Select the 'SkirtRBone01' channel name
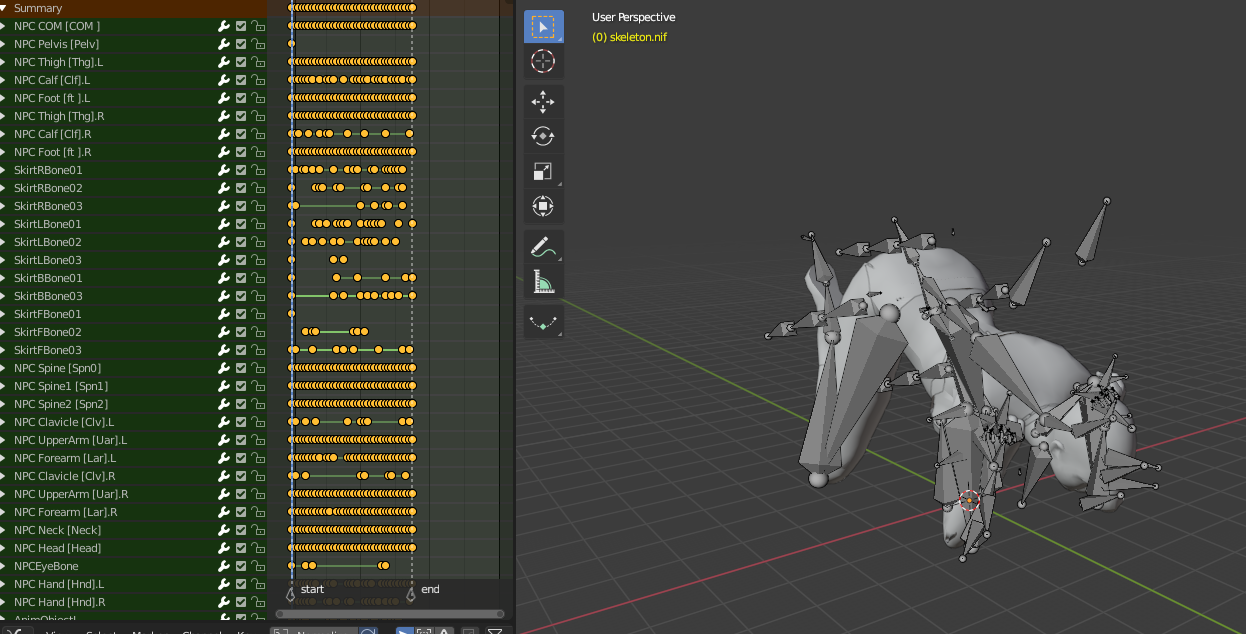 coord(48,170)
